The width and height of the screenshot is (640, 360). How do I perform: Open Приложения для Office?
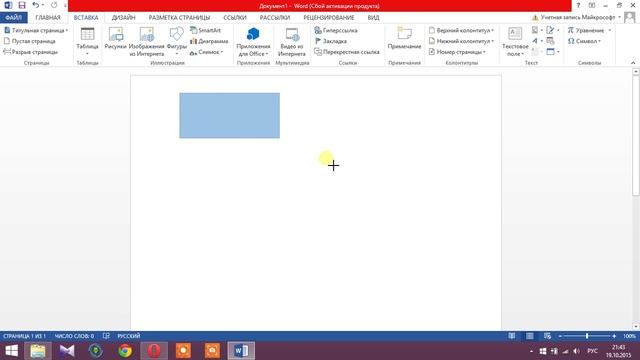[253, 42]
